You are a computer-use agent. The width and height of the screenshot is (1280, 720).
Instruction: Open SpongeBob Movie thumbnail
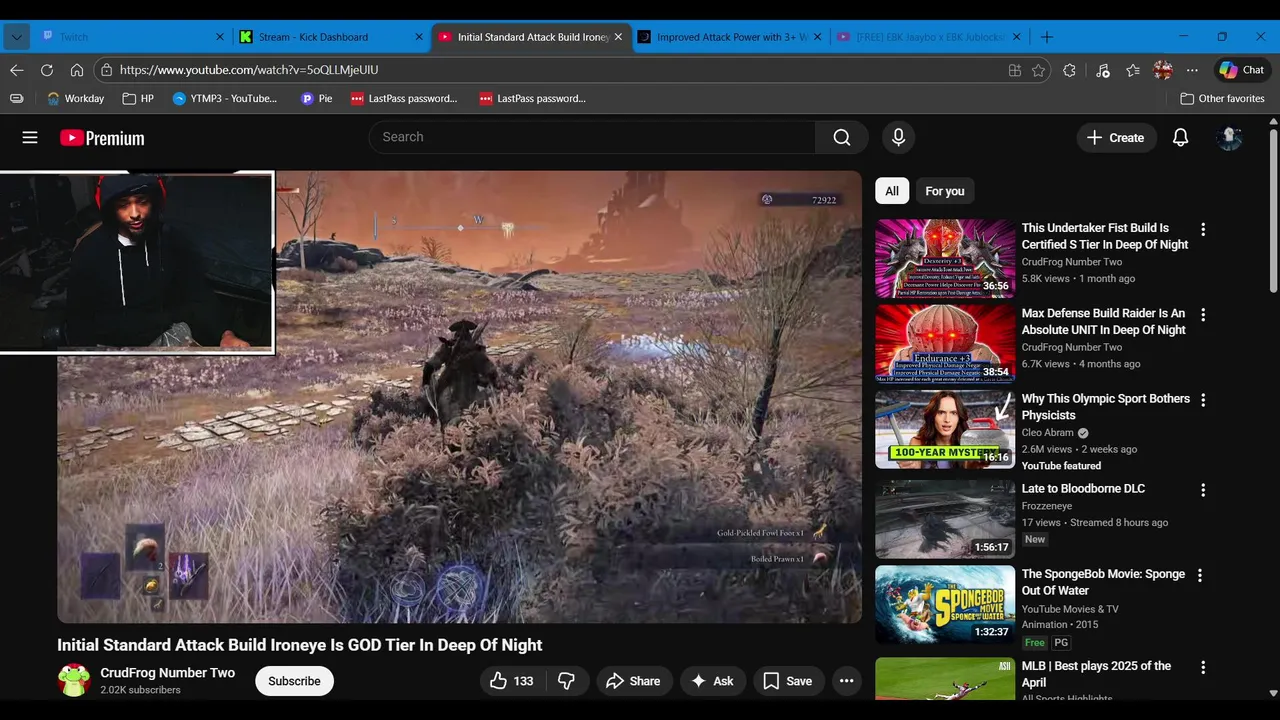point(945,605)
